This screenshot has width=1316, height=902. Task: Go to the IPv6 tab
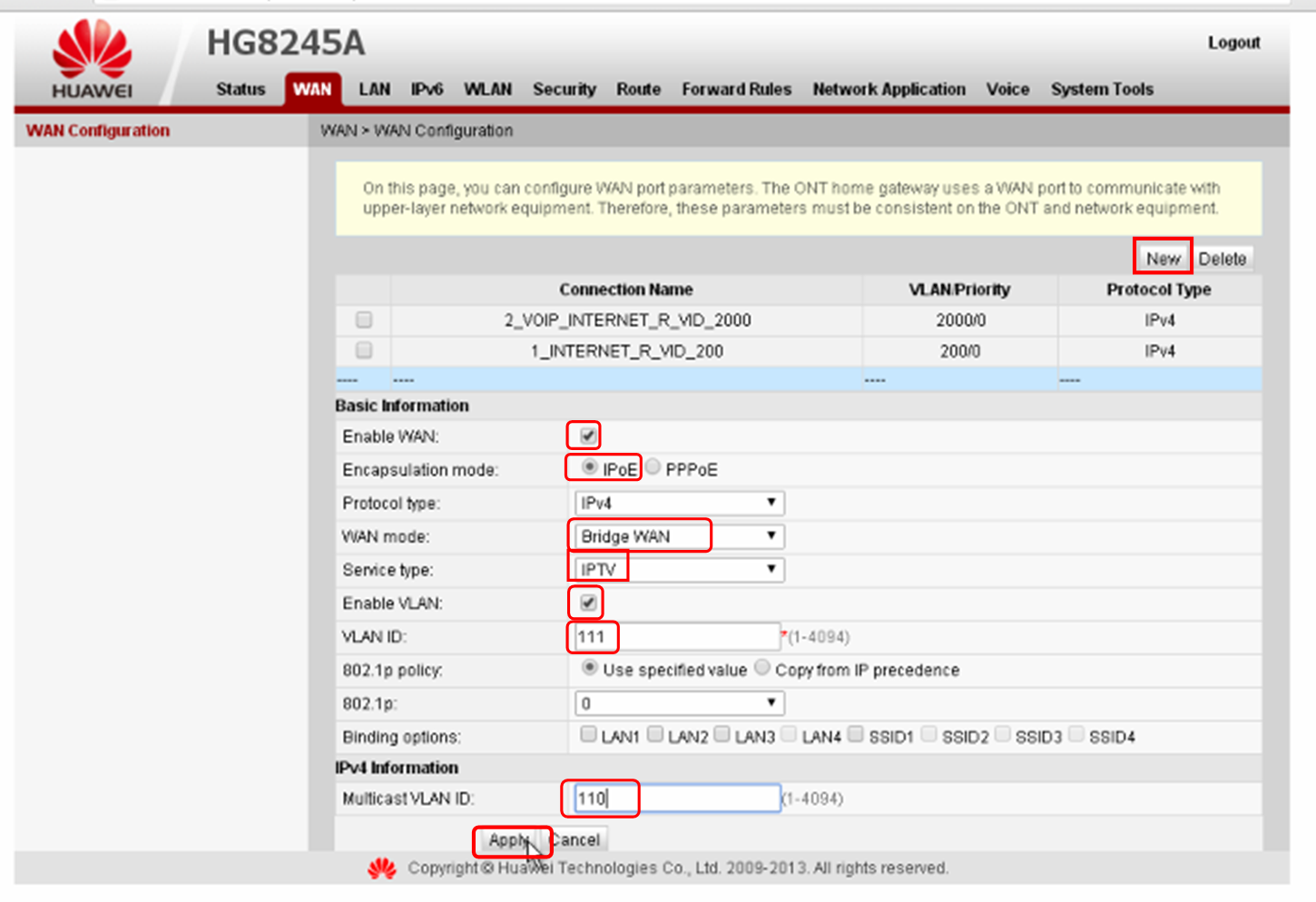coord(427,89)
